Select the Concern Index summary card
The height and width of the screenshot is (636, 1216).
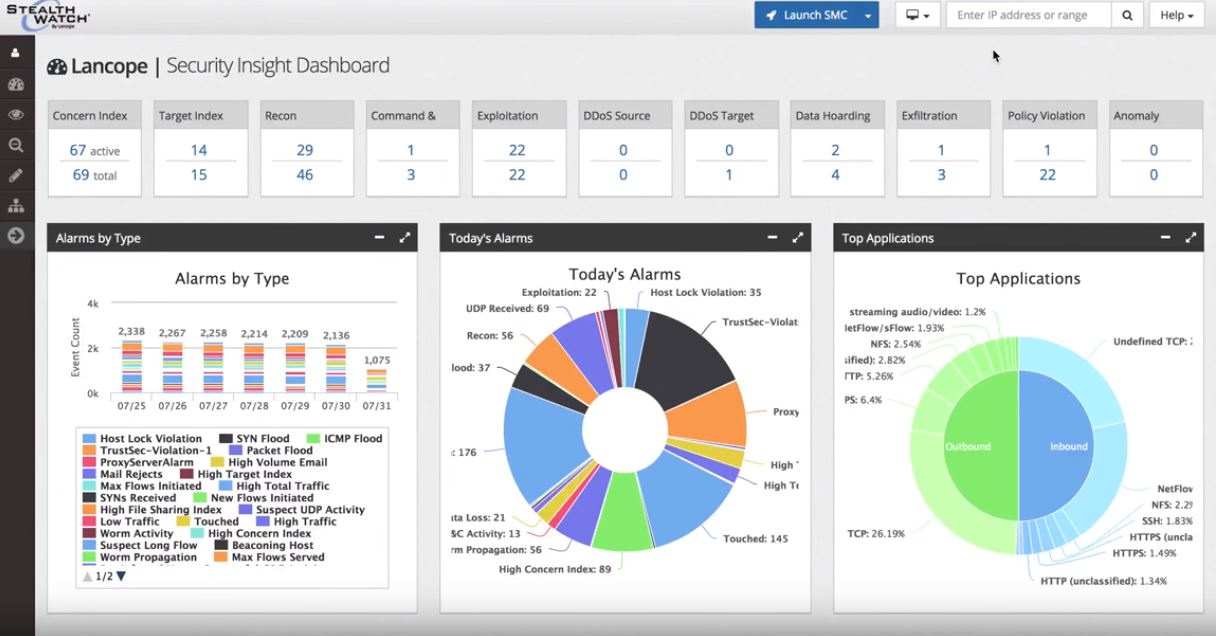pyautogui.click(x=94, y=148)
